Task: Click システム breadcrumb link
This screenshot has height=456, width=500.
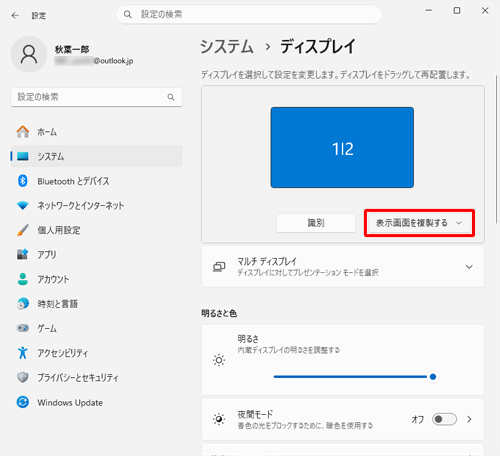Action: click(x=227, y=46)
